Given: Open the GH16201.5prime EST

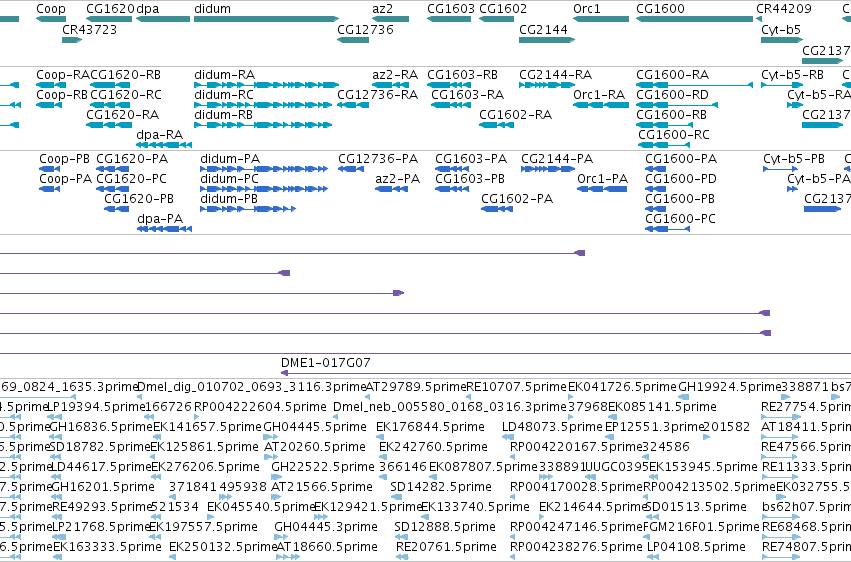Looking at the screenshot, I should click(58, 497).
